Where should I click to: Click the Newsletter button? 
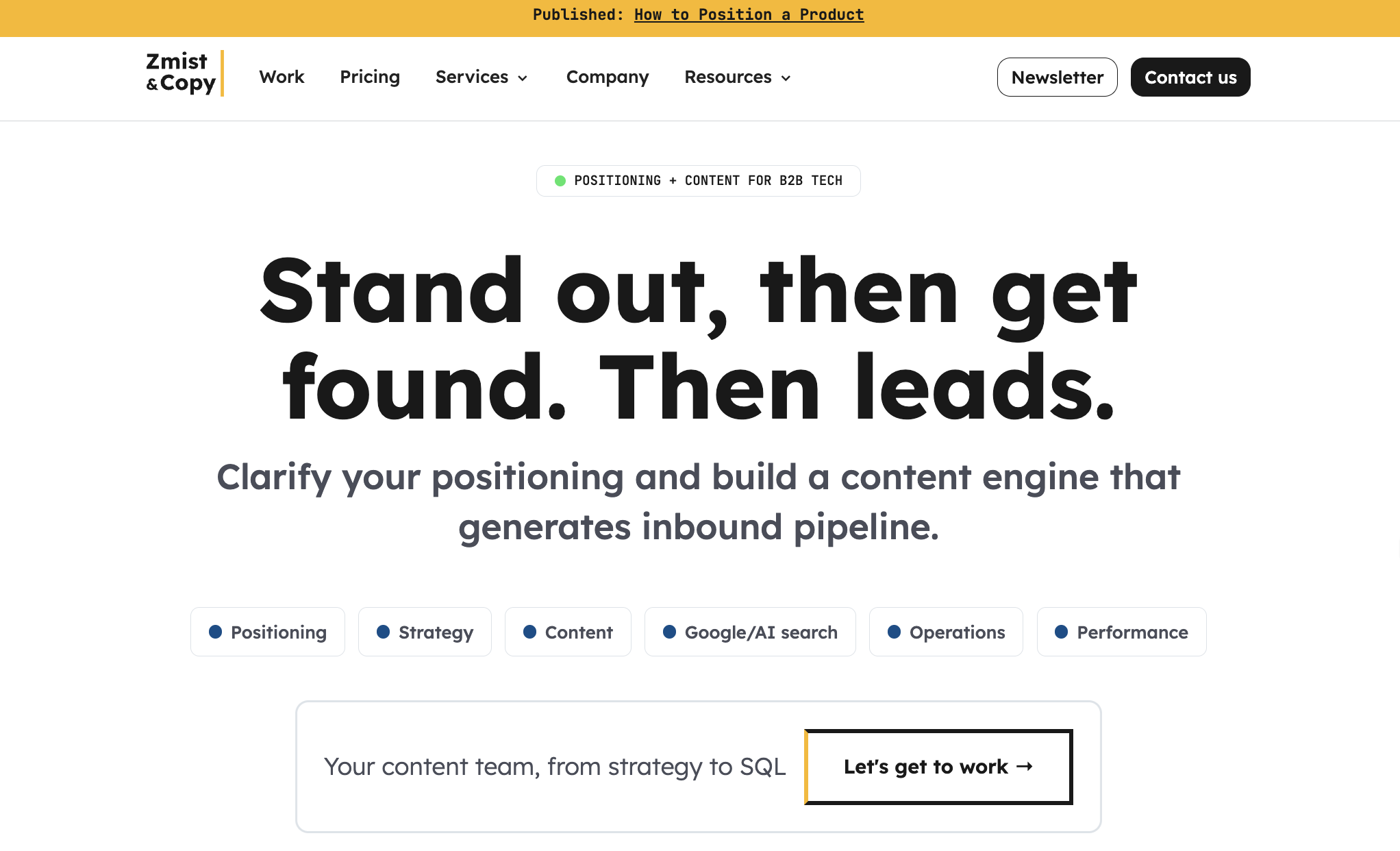pyautogui.click(x=1058, y=77)
